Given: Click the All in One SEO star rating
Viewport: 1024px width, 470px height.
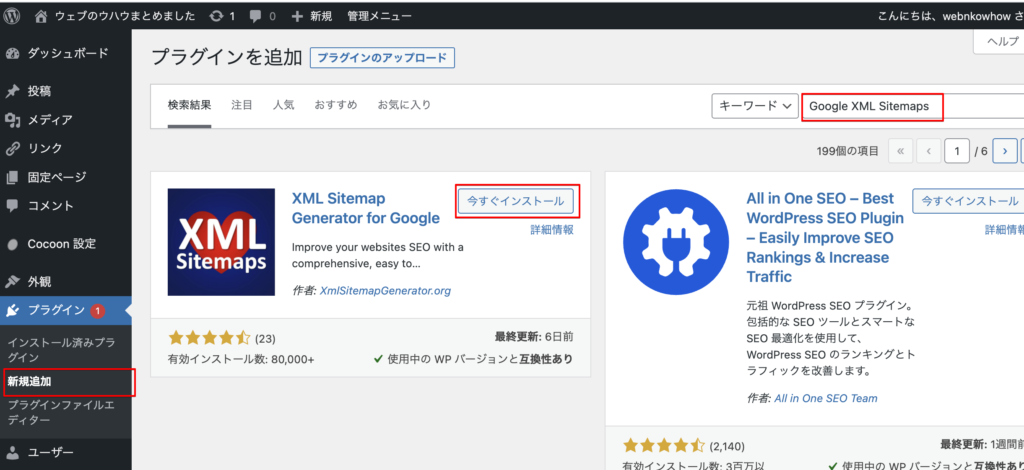Looking at the screenshot, I should coord(663,446).
